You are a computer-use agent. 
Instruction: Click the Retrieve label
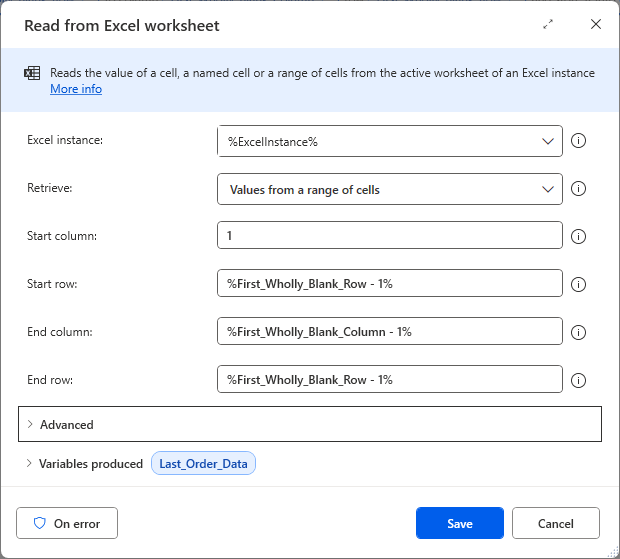(50, 188)
